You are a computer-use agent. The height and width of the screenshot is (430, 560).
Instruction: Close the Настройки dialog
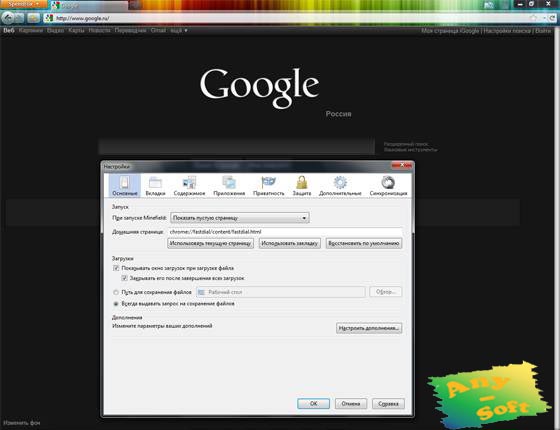402,165
